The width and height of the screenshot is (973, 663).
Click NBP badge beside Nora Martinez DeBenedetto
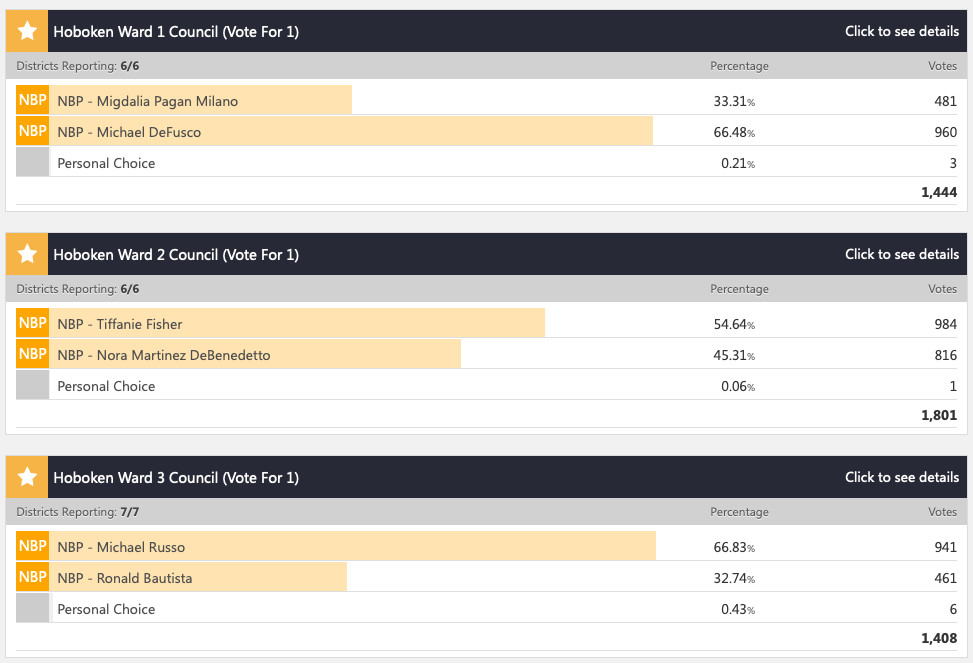pos(33,355)
